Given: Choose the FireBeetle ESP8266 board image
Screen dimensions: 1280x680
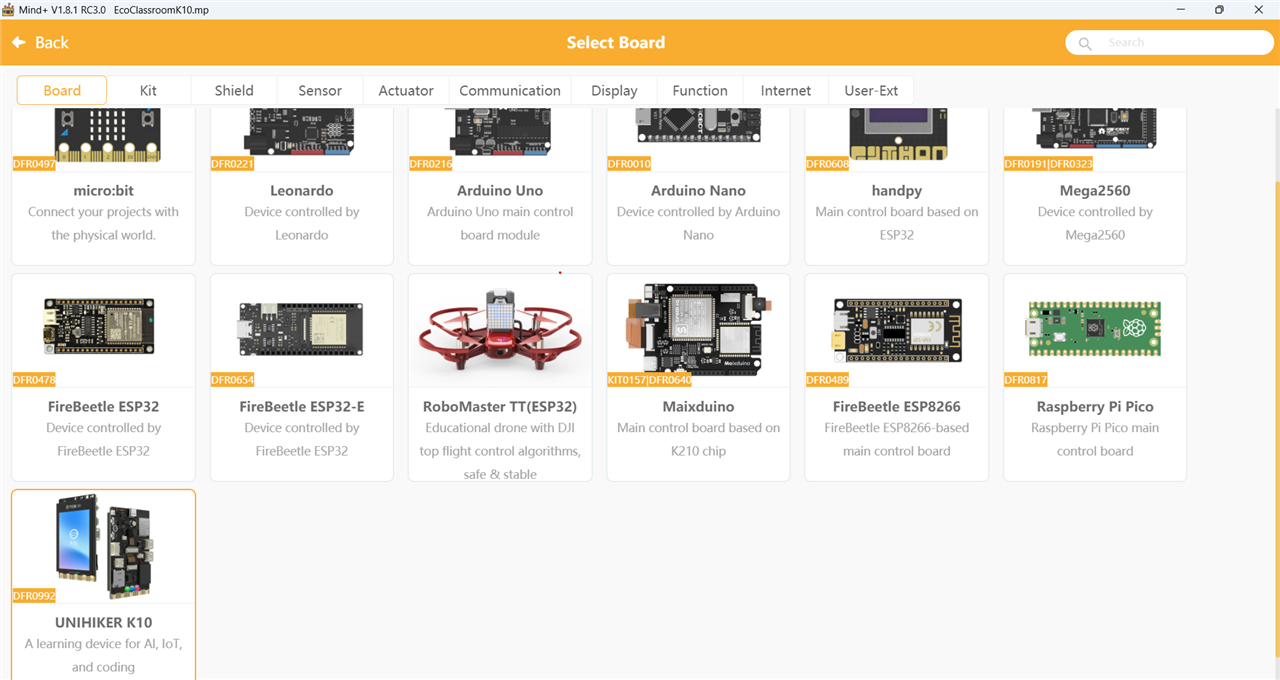Looking at the screenshot, I should click(897, 330).
